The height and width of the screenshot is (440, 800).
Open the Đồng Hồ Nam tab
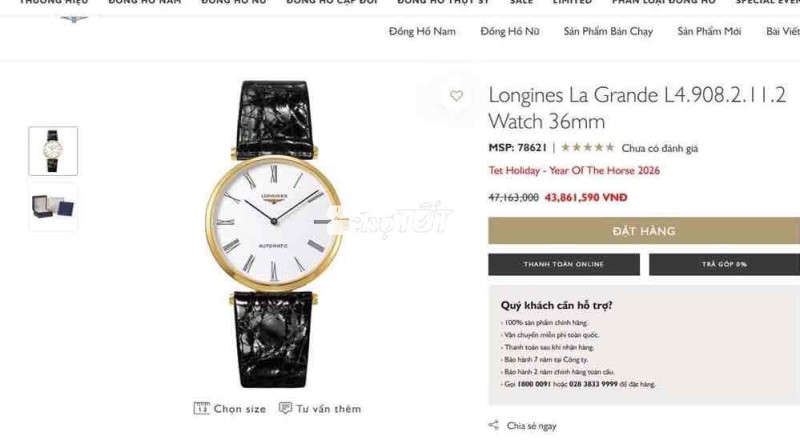coord(422,32)
